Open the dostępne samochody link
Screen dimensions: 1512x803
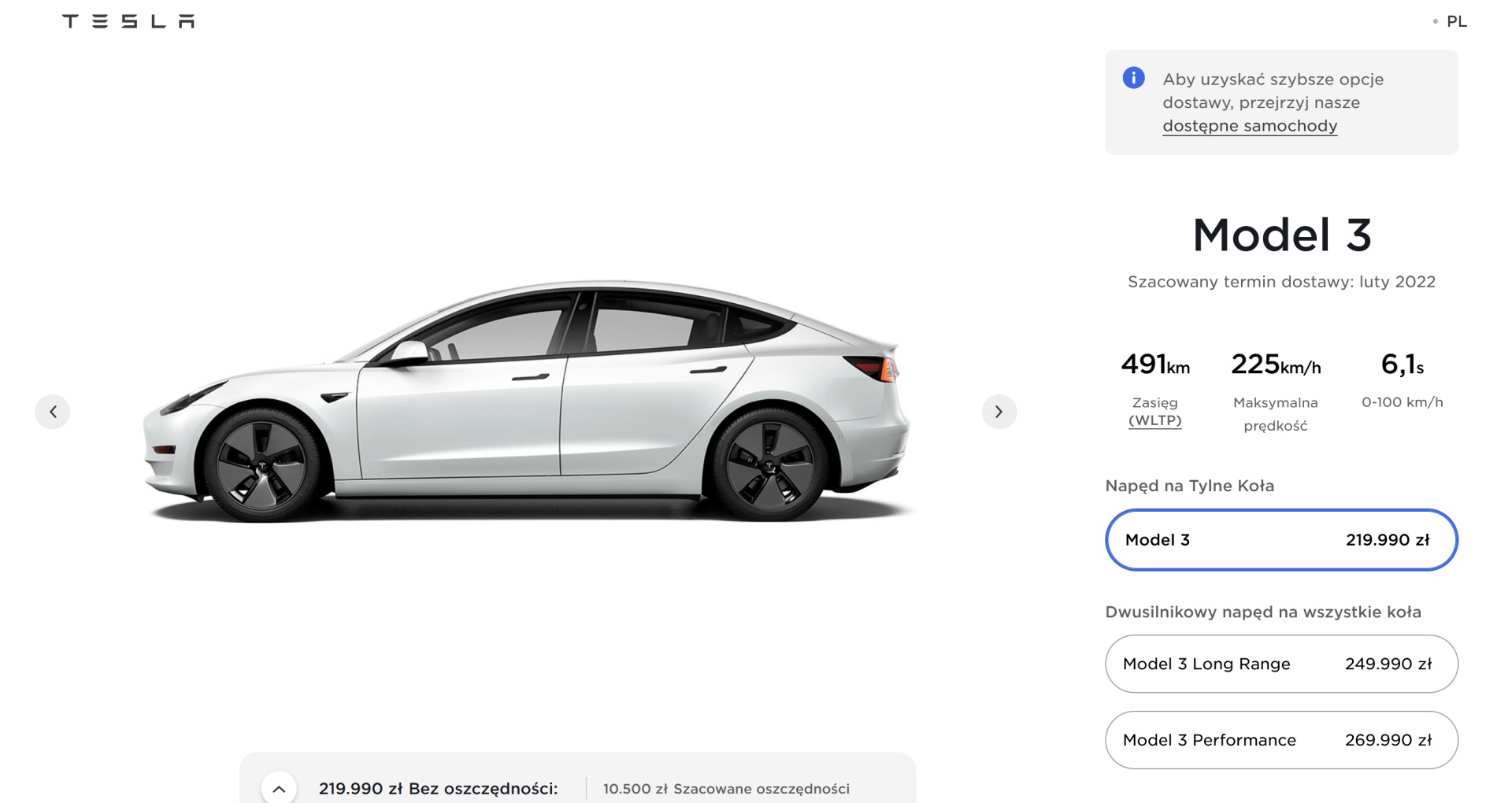click(1250, 126)
